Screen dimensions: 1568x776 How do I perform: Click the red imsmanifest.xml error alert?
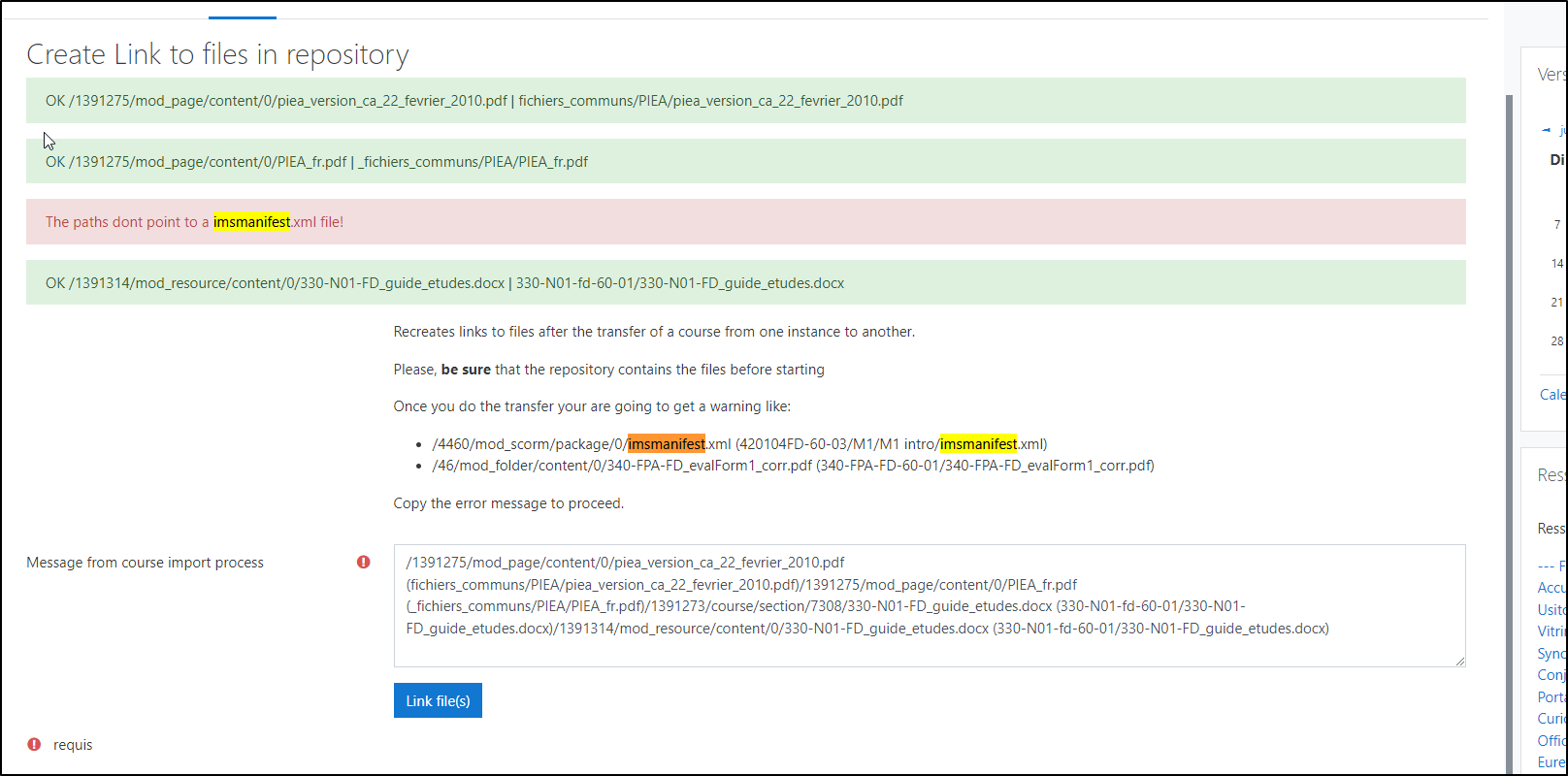[x=745, y=222]
